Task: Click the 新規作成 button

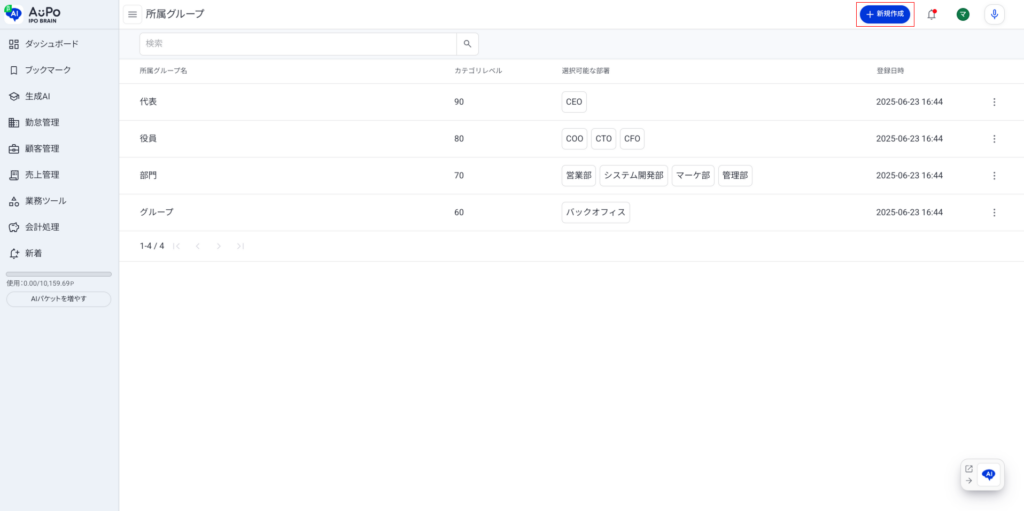Action: [885, 14]
